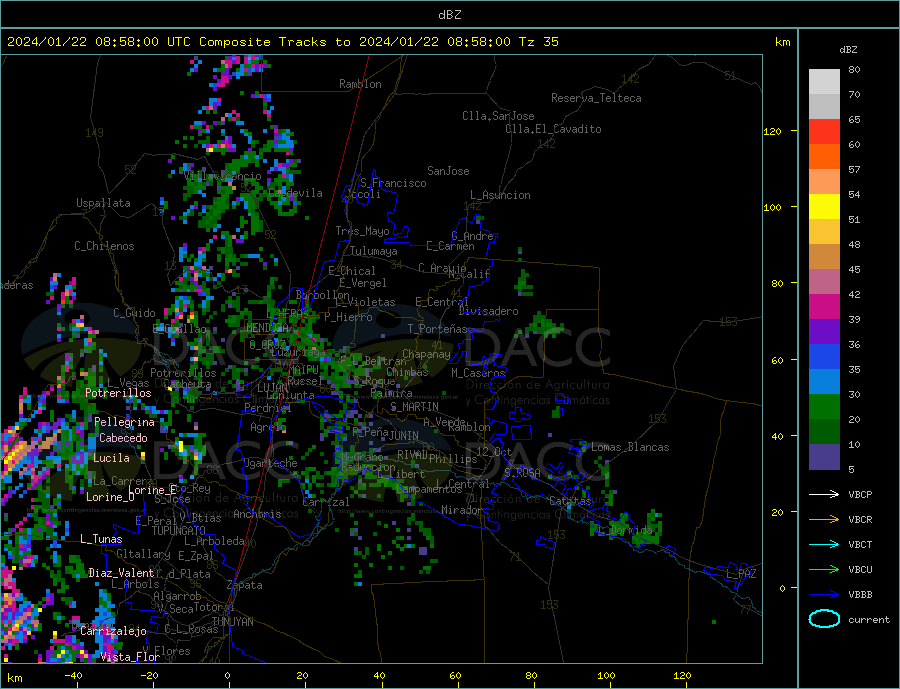The width and height of the screenshot is (900, 689).
Task: Click the 'Diaz_Valent' map label
Action: click(x=121, y=573)
